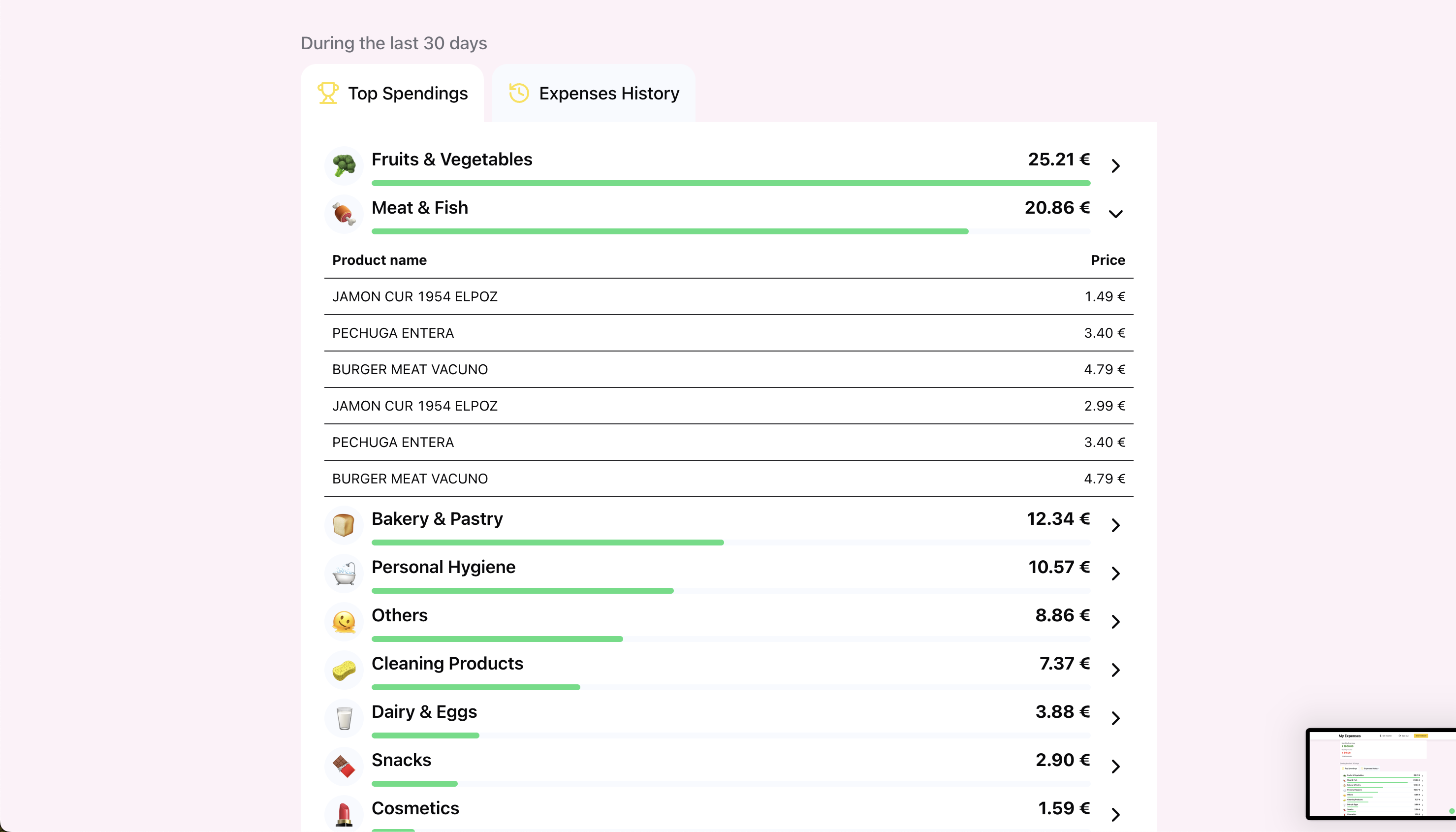Click the broccoli Fruits & Vegetables icon
1456x832 pixels.
[x=344, y=166]
